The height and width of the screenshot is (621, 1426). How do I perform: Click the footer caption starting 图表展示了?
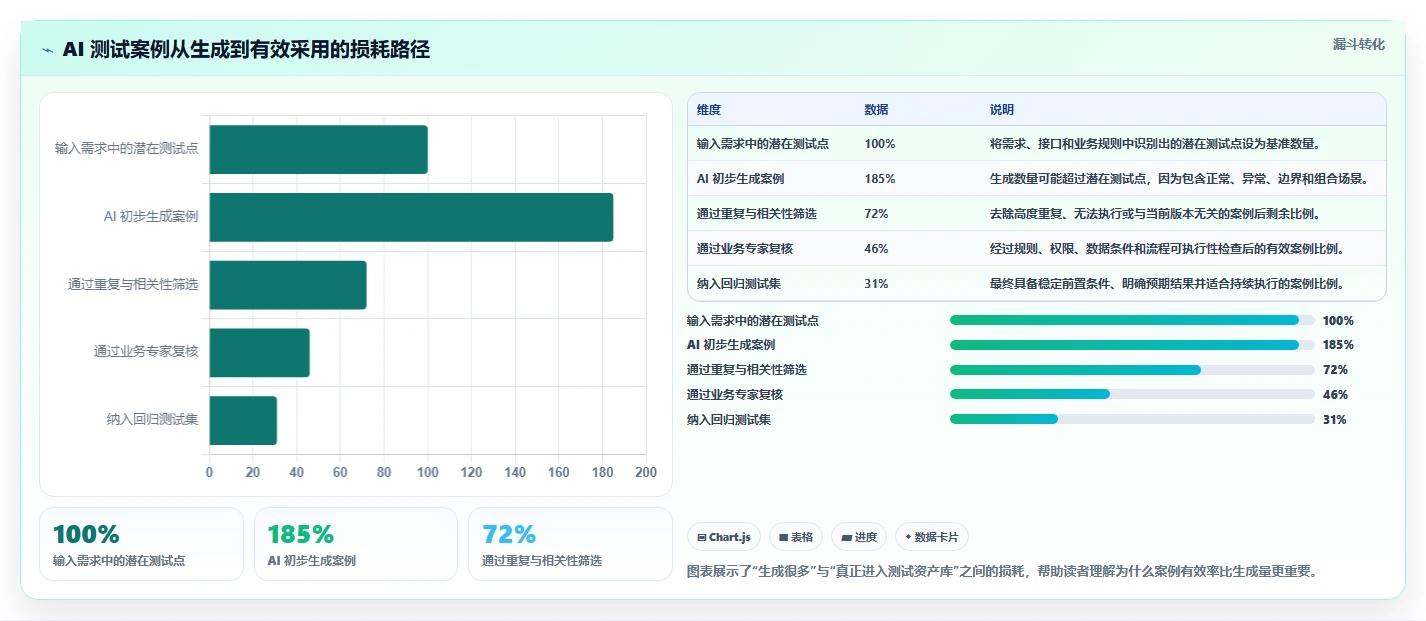(1003, 572)
